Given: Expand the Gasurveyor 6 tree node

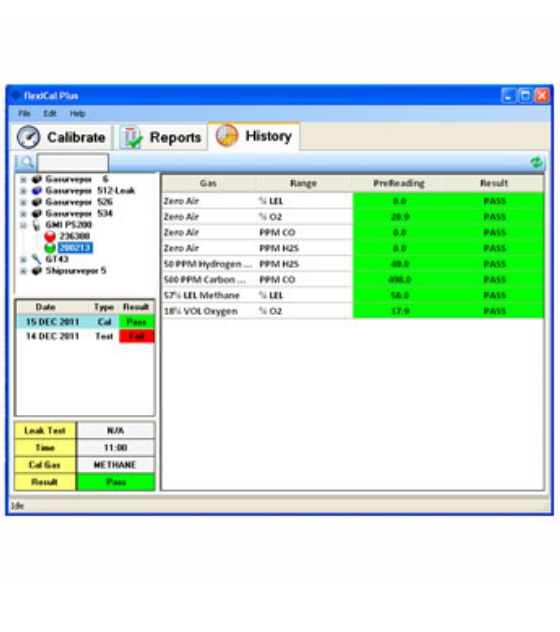Looking at the screenshot, I should click(x=23, y=179).
